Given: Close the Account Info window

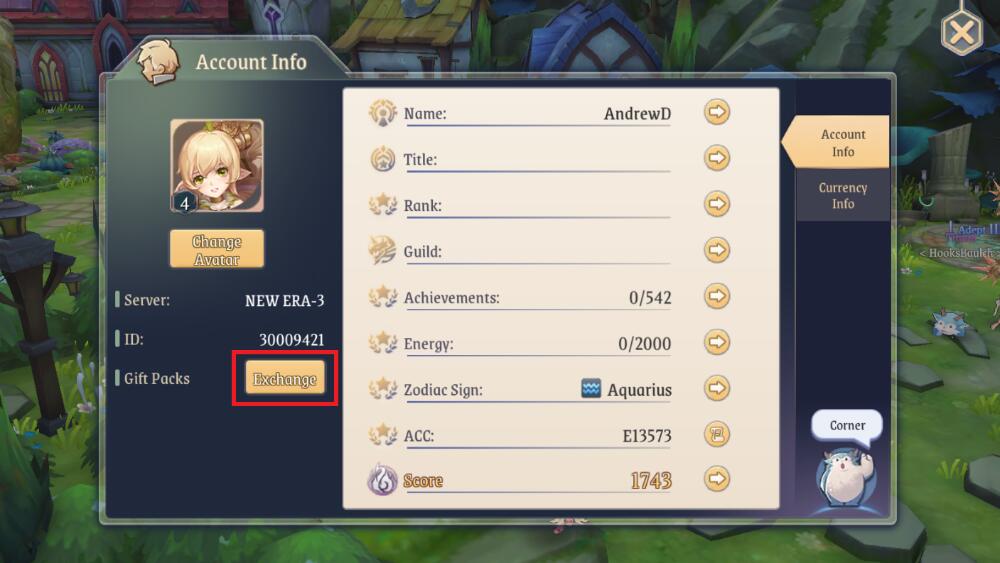Looking at the screenshot, I should pos(962,31).
